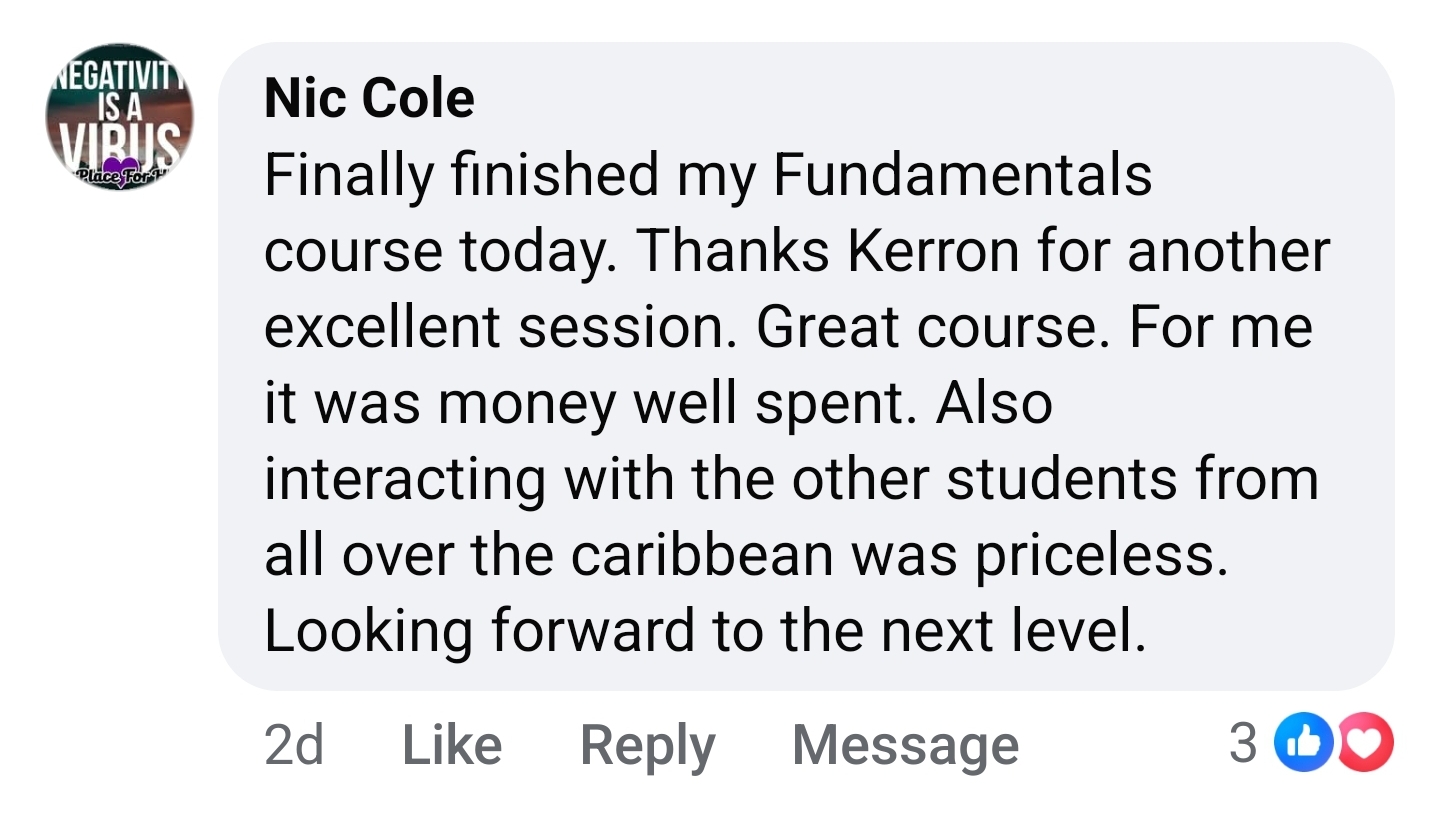
Task: Click the word "Fundamentals" in the comment
Action: 962,175
